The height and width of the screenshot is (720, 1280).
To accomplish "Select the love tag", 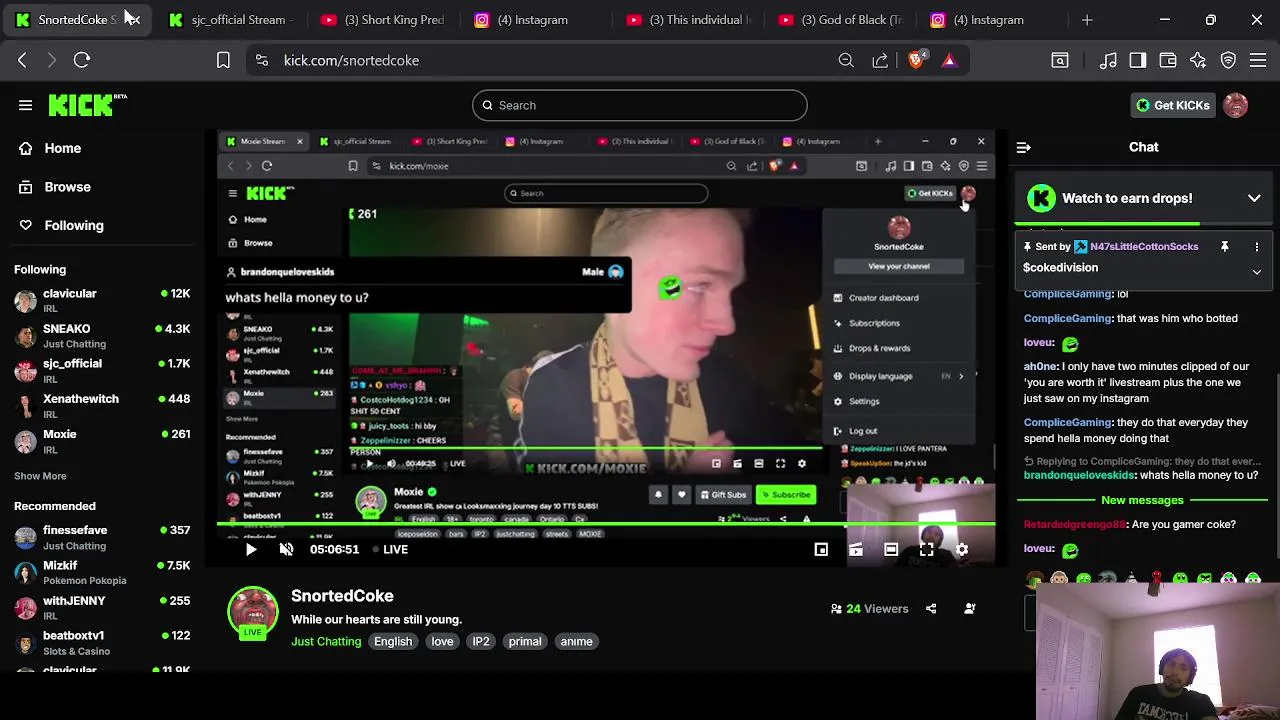I will [x=442, y=641].
